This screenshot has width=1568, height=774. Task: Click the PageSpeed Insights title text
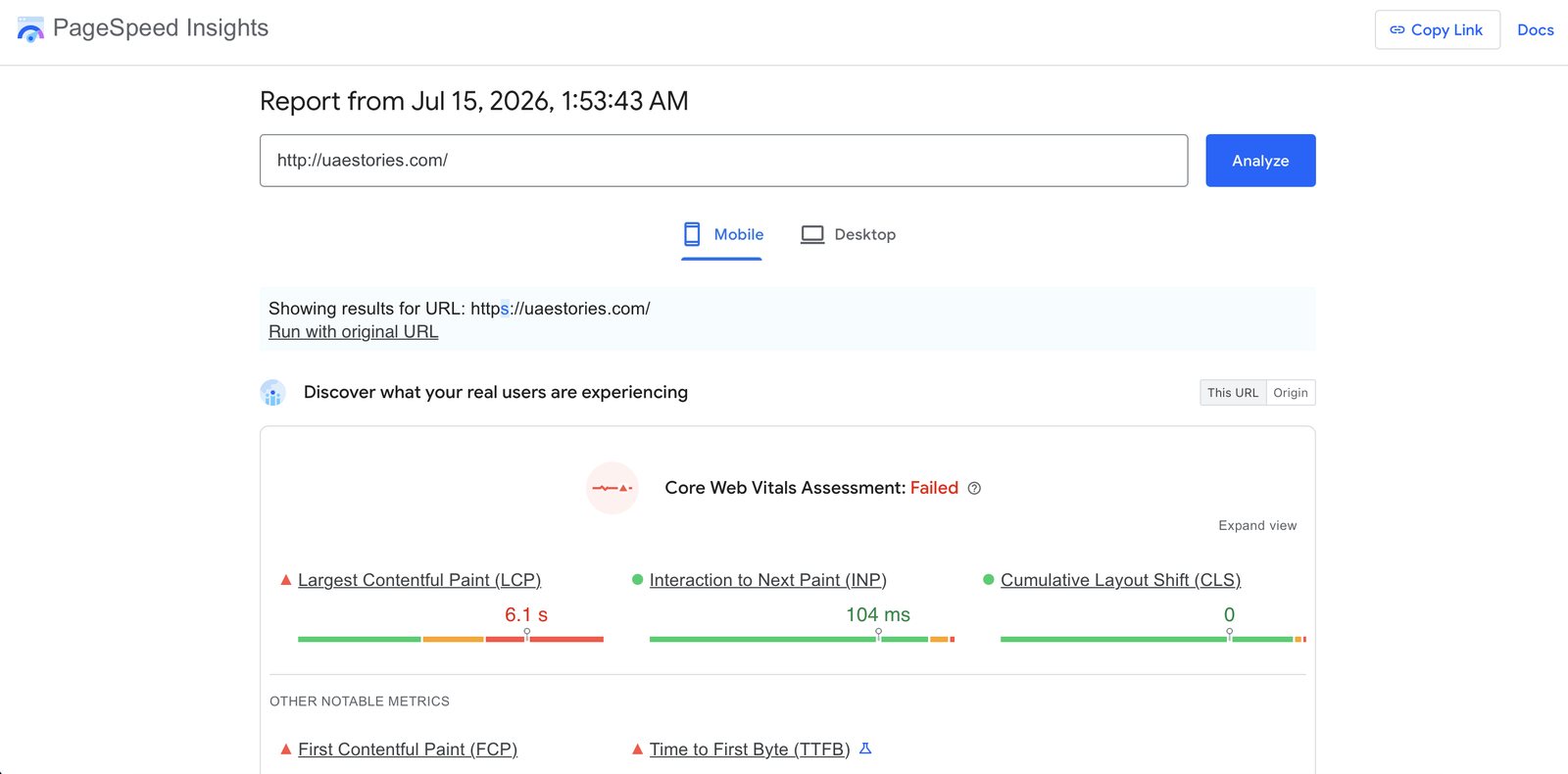(161, 28)
